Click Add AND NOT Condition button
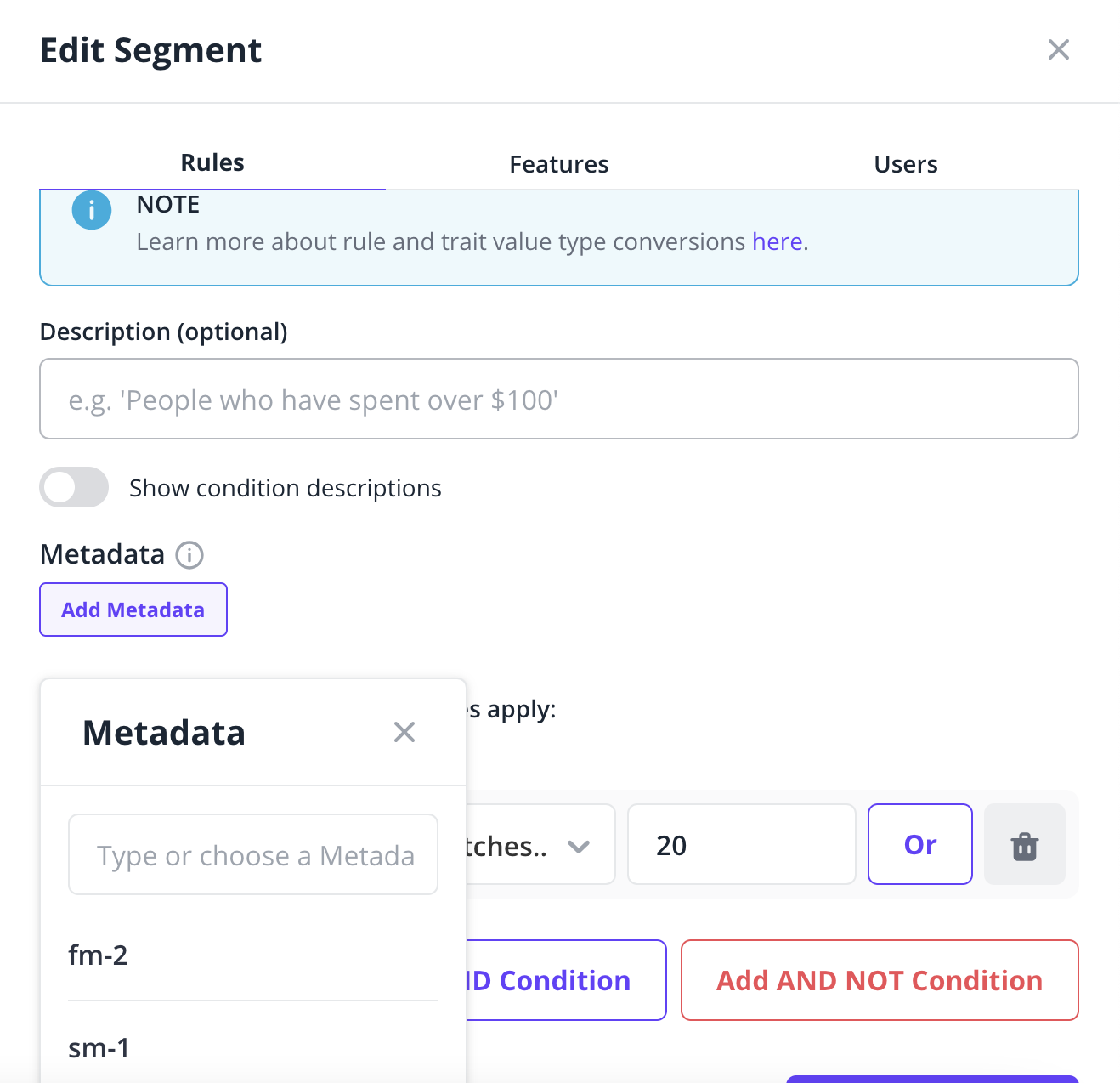 coord(880,980)
